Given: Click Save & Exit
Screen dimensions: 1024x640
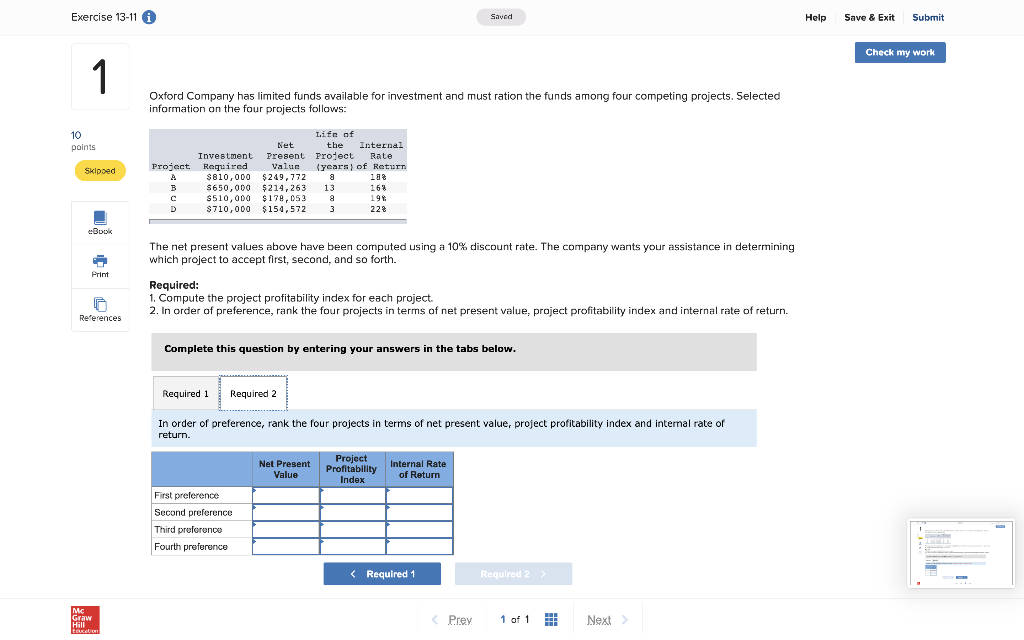Looking at the screenshot, I should click(869, 17).
